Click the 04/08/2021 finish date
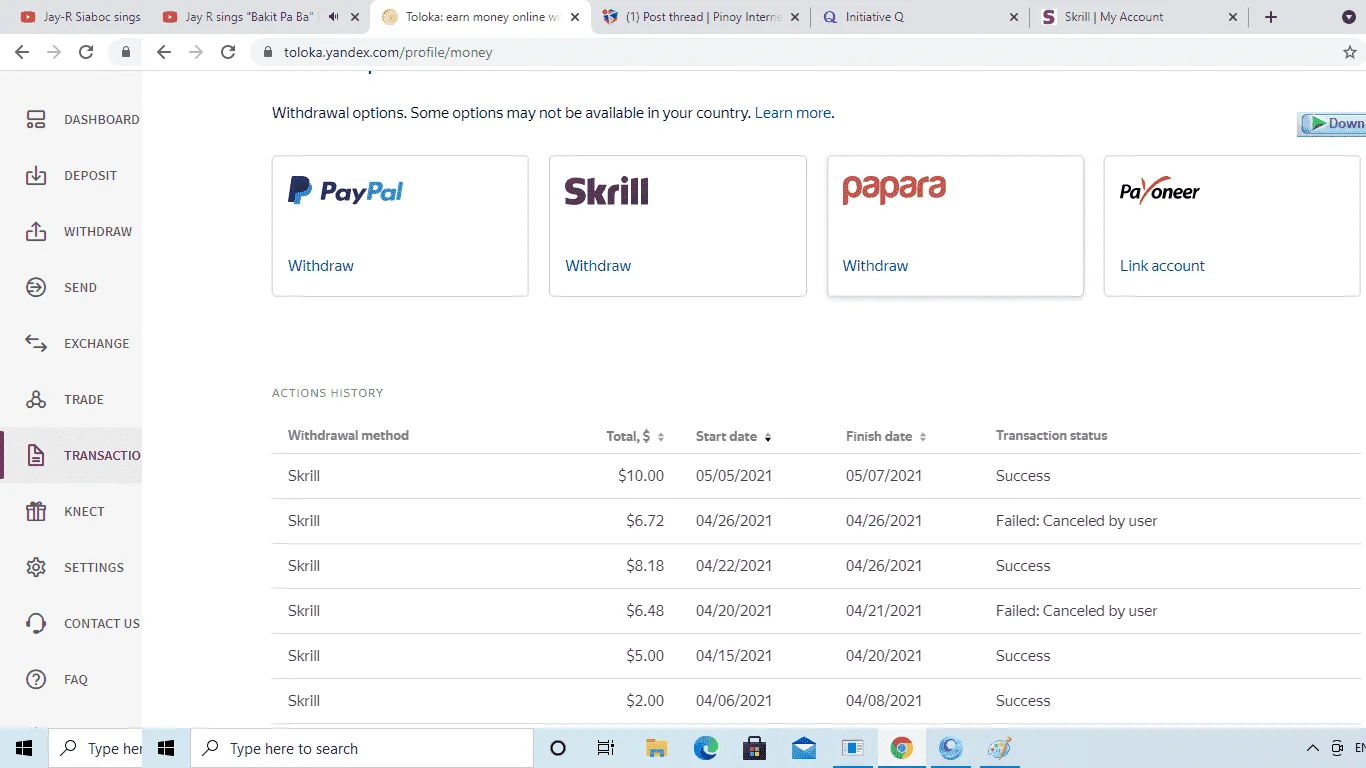Screen dimensions: 1366x768 click(884, 701)
